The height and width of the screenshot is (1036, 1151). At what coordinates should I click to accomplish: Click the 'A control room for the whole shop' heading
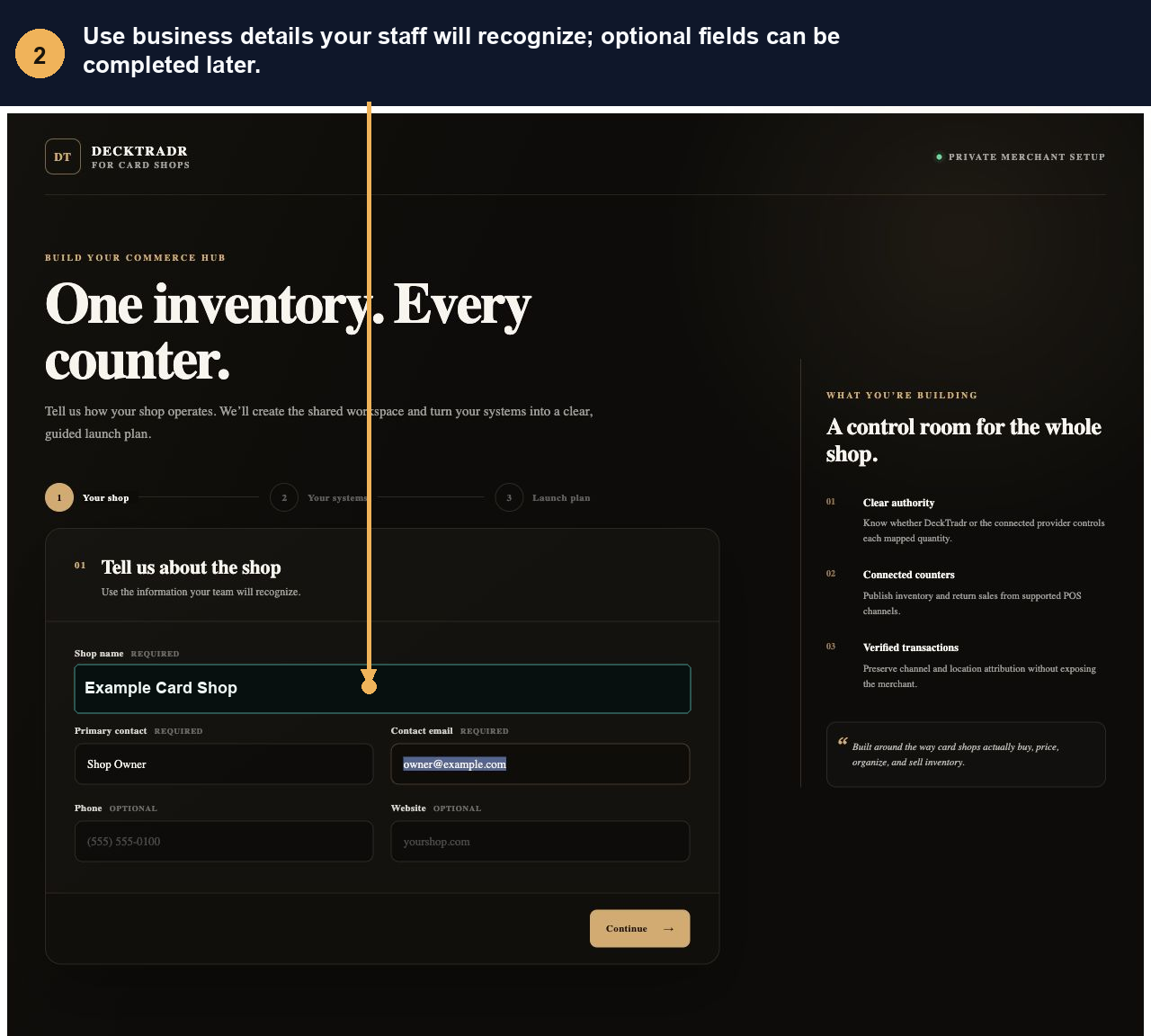(x=964, y=440)
